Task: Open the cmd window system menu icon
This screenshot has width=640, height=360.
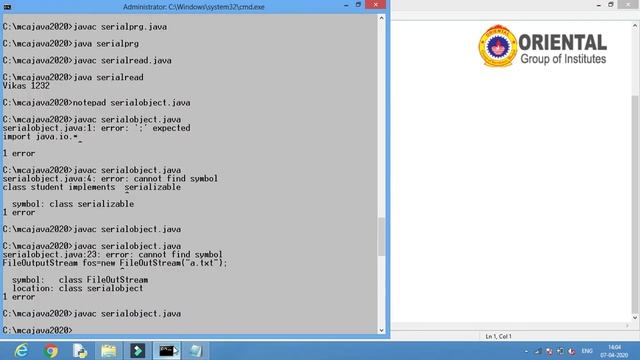Action: [x=7, y=7]
